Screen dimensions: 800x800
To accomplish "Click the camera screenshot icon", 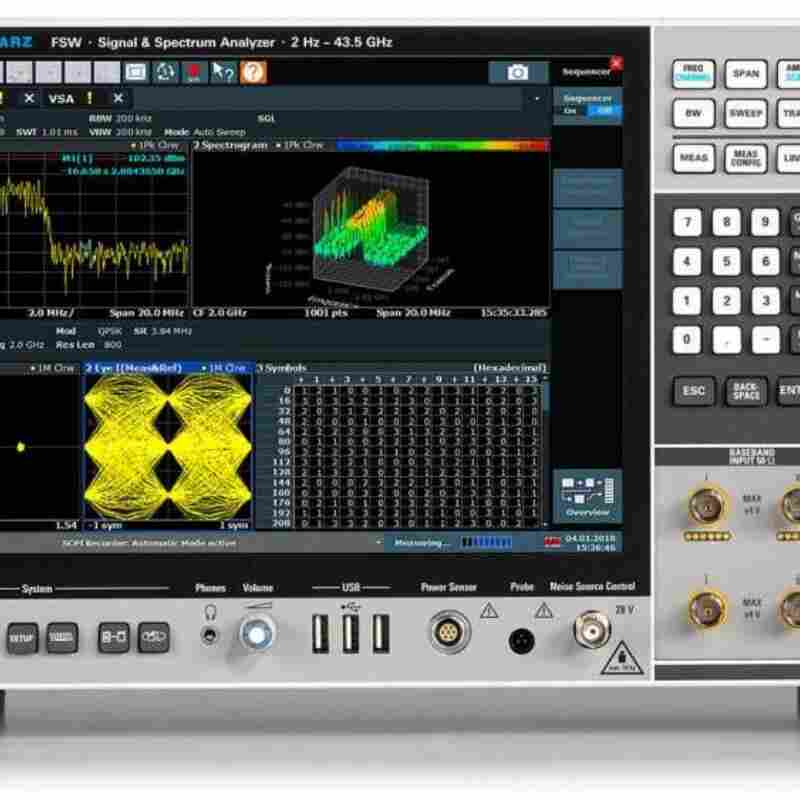I will (518, 72).
